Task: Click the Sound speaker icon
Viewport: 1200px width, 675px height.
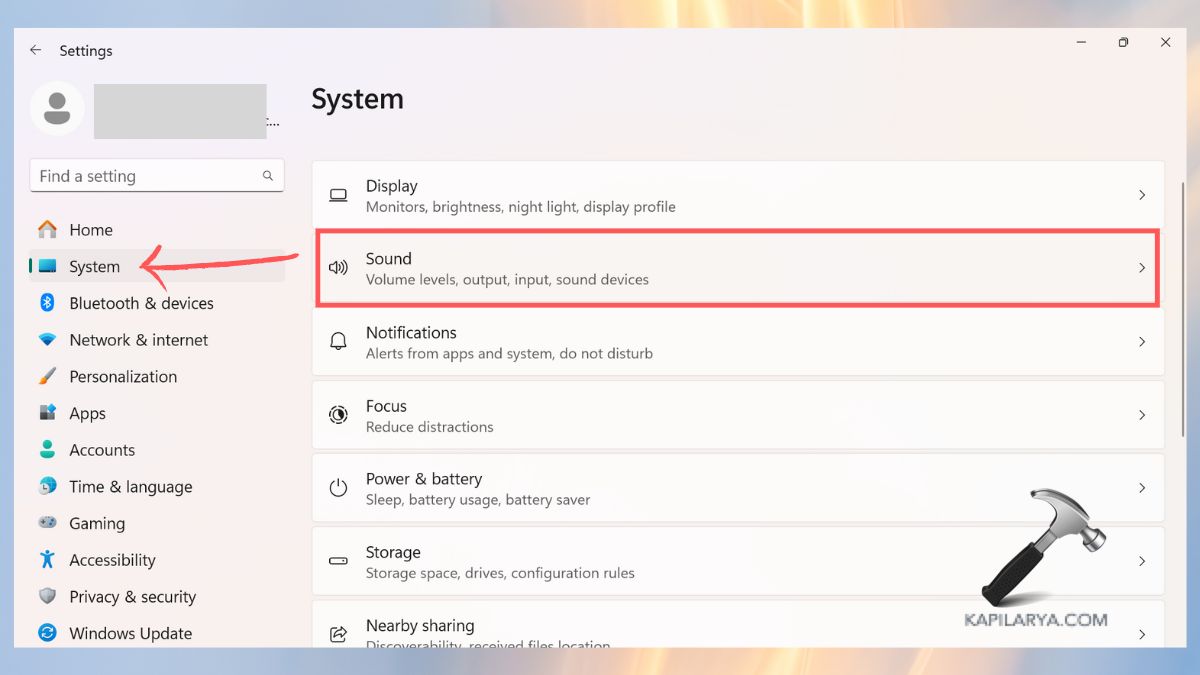Action: click(x=339, y=268)
